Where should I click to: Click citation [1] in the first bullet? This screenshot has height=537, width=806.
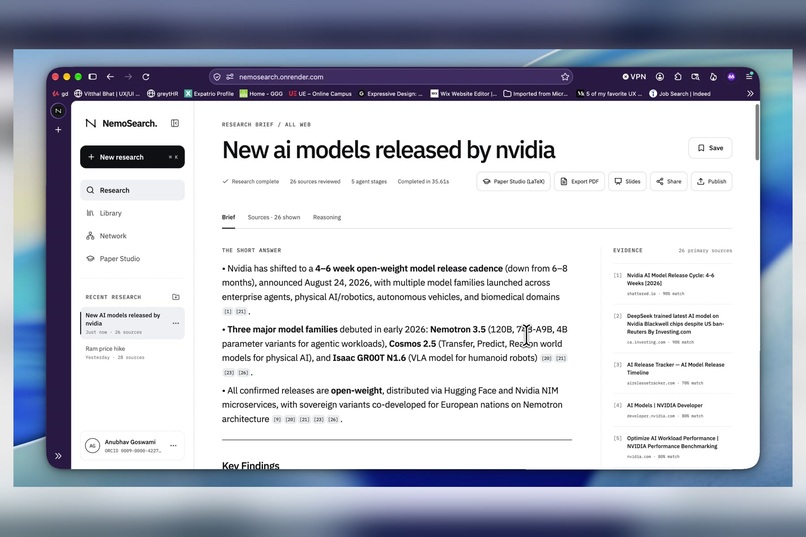[x=228, y=311]
